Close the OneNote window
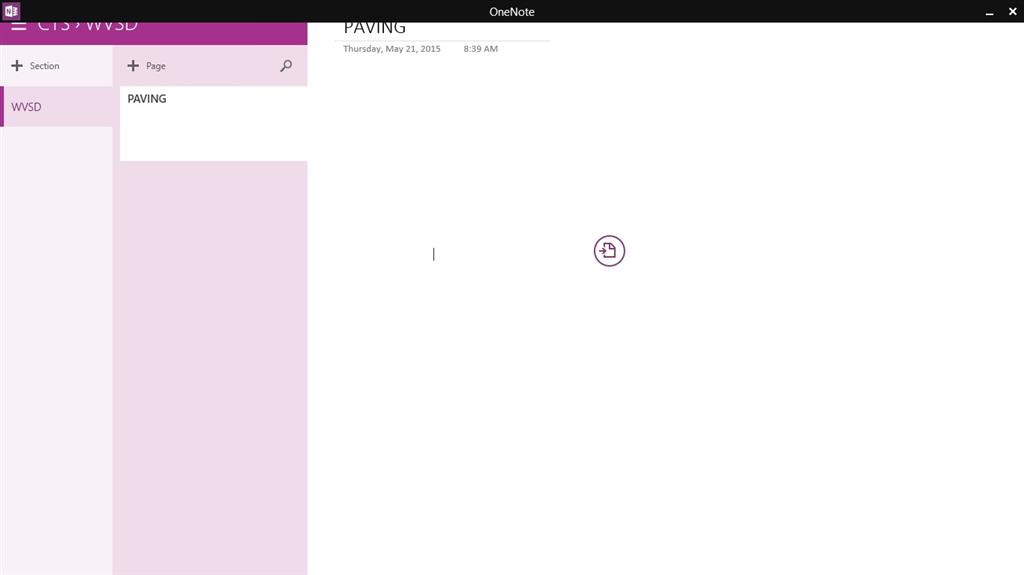Image resolution: width=1024 pixels, height=575 pixels. pos(1012,11)
